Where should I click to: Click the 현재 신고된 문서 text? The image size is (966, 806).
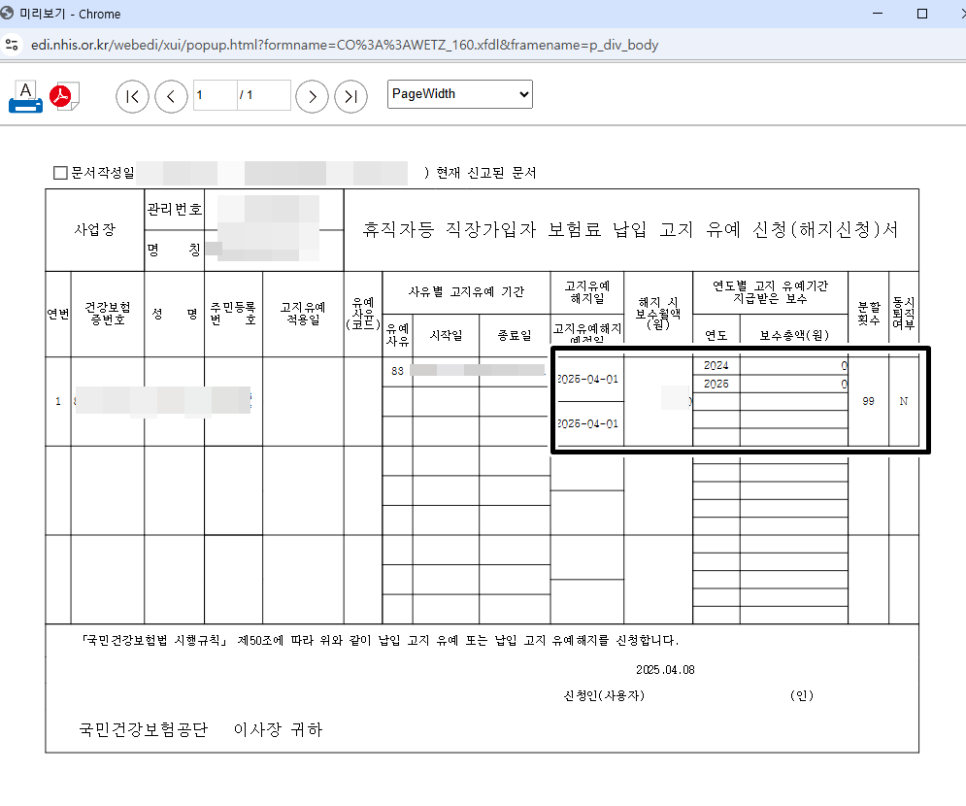[x=486, y=173]
